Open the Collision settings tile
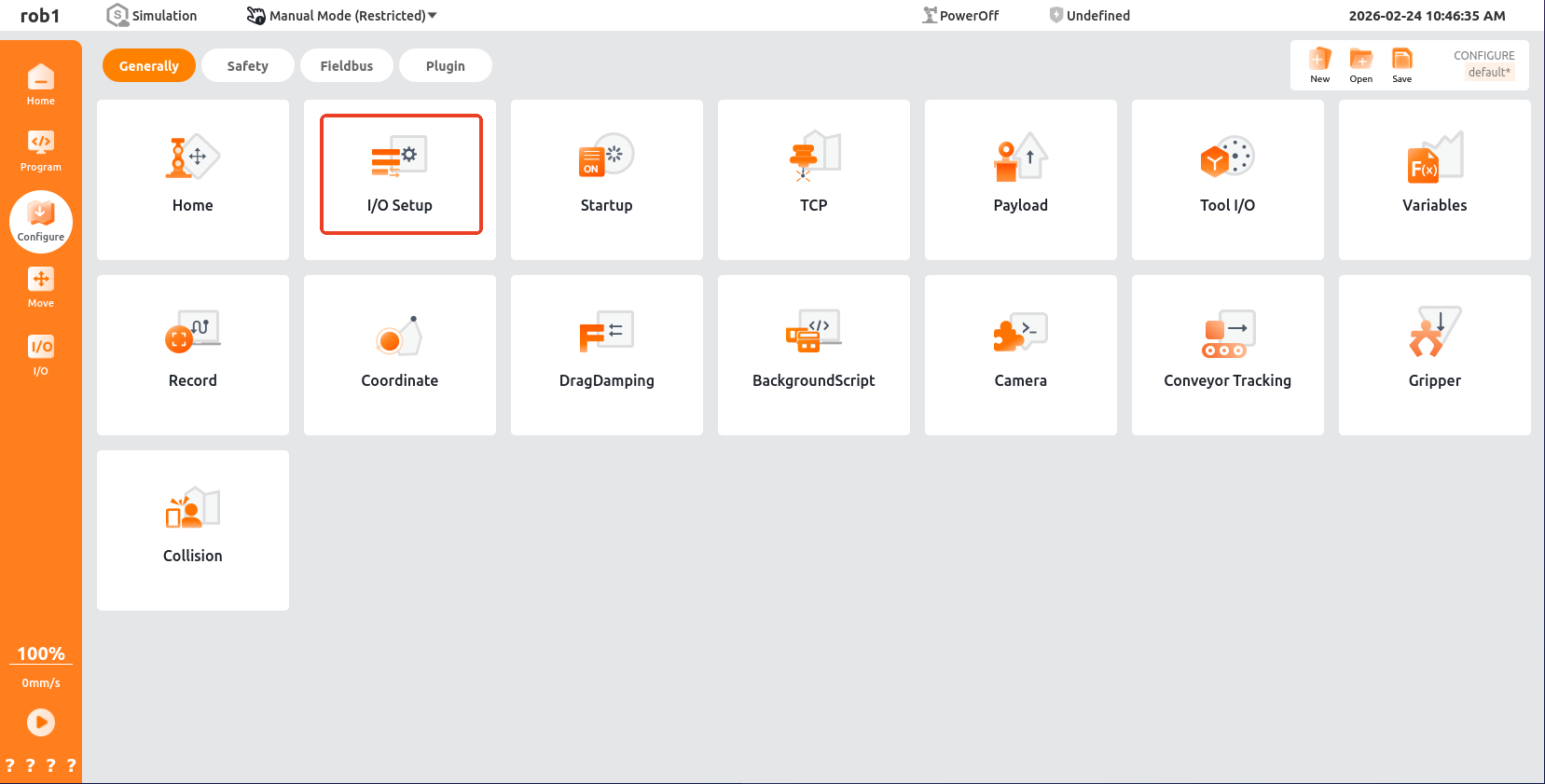Image resolution: width=1545 pixels, height=784 pixels. coord(193,530)
